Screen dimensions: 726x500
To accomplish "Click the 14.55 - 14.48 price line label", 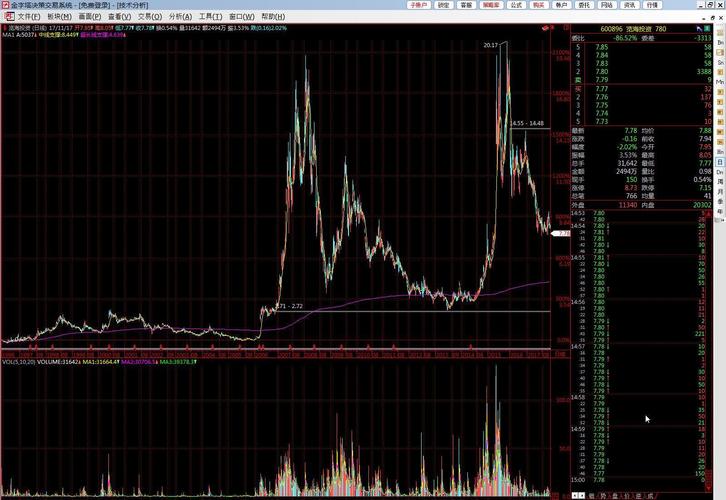I will pyautogui.click(x=527, y=123).
